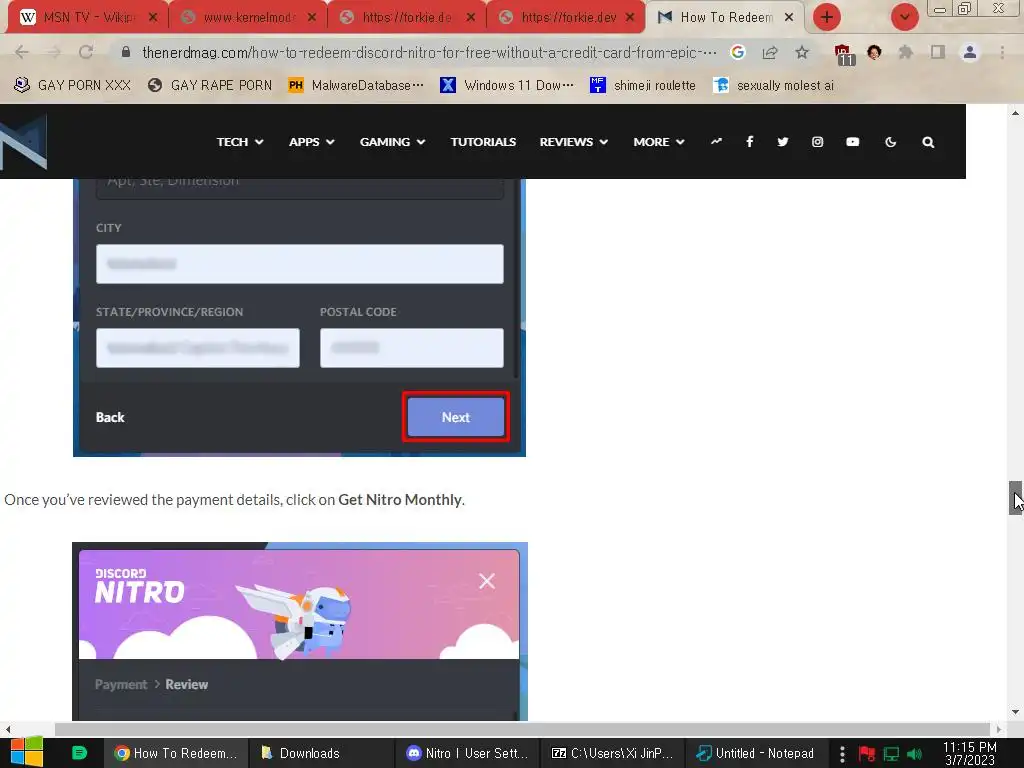Open the Windows Start menu
The image size is (1024, 768).
[x=27, y=753]
